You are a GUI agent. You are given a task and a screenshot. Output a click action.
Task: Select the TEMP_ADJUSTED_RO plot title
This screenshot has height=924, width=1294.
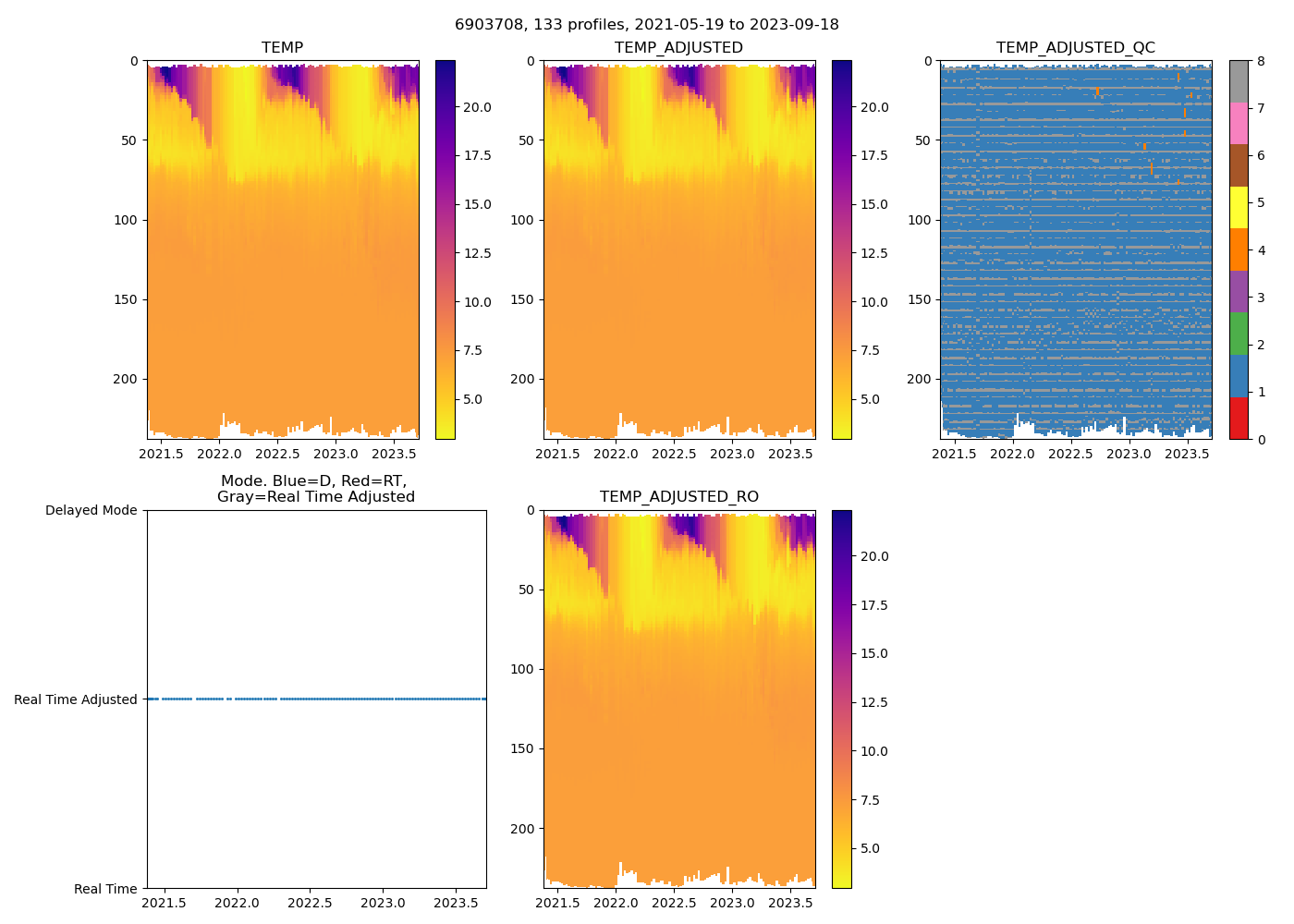(678, 497)
